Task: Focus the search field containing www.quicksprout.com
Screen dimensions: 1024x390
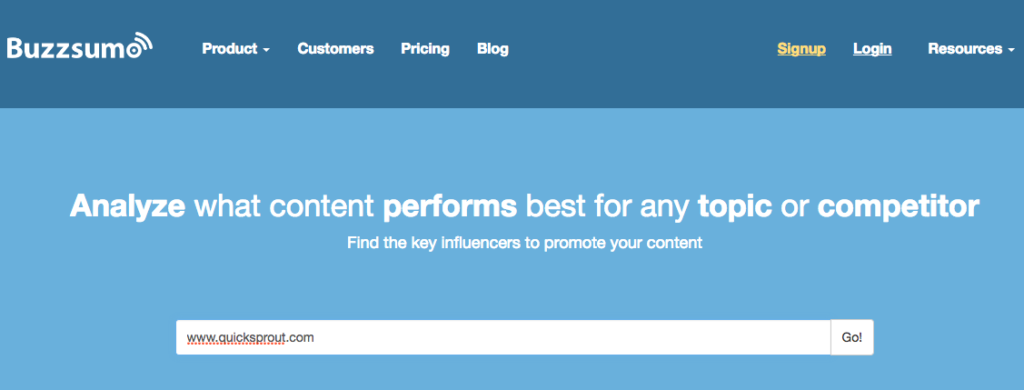Action: coord(503,337)
